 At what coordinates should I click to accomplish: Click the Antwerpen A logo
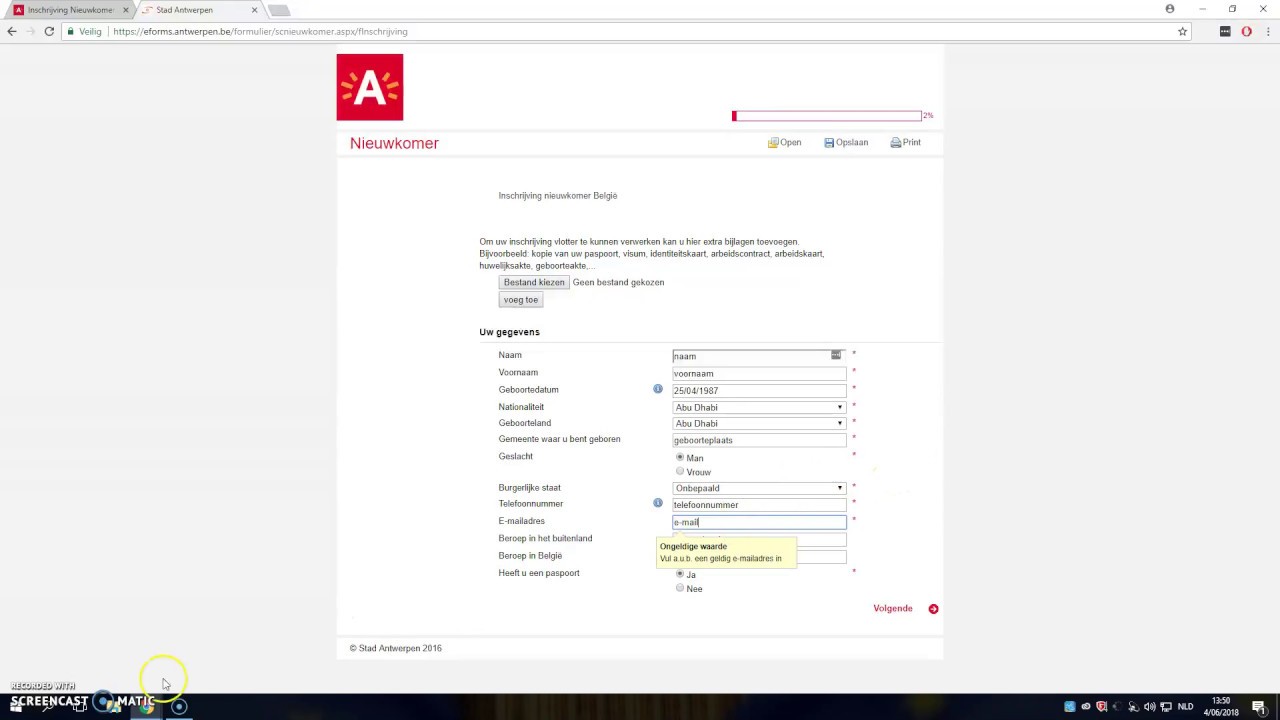click(x=370, y=87)
